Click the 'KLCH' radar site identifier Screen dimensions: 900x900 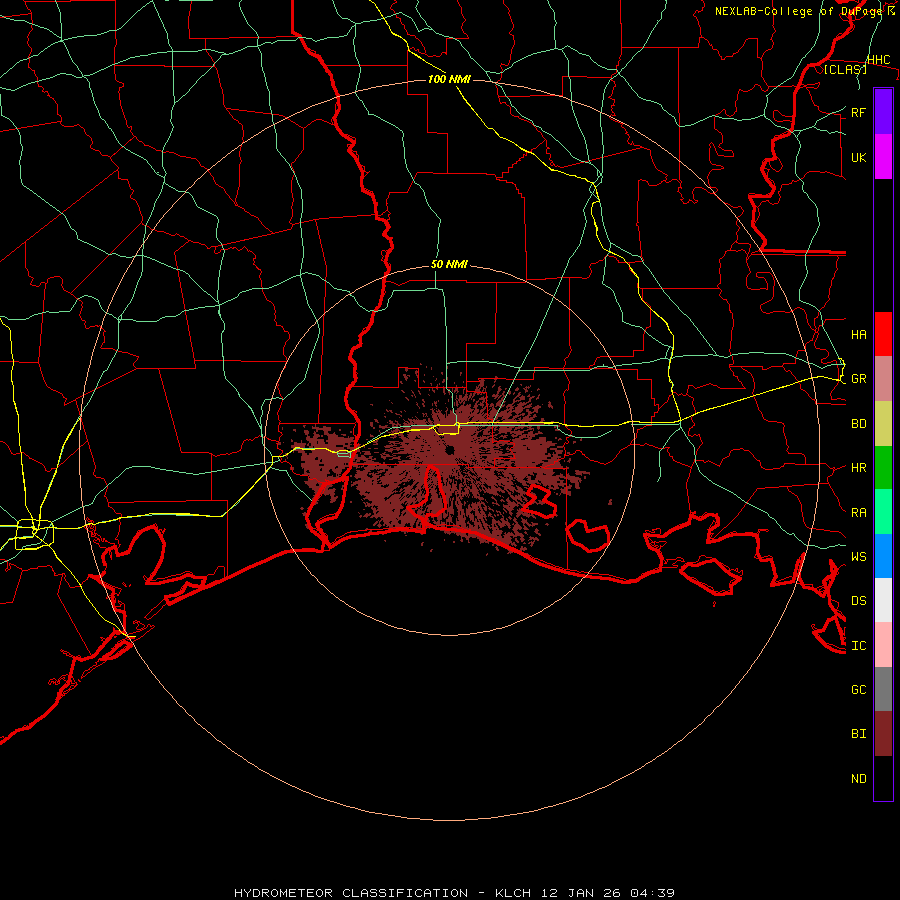click(x=513, y=893)
